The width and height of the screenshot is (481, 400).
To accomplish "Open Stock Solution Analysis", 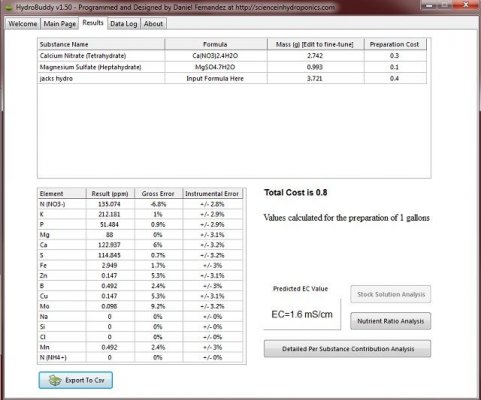I will 390,294.
